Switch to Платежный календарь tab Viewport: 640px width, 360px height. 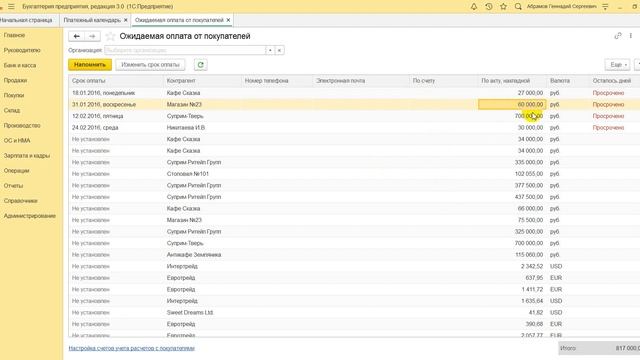coord(92,20)
